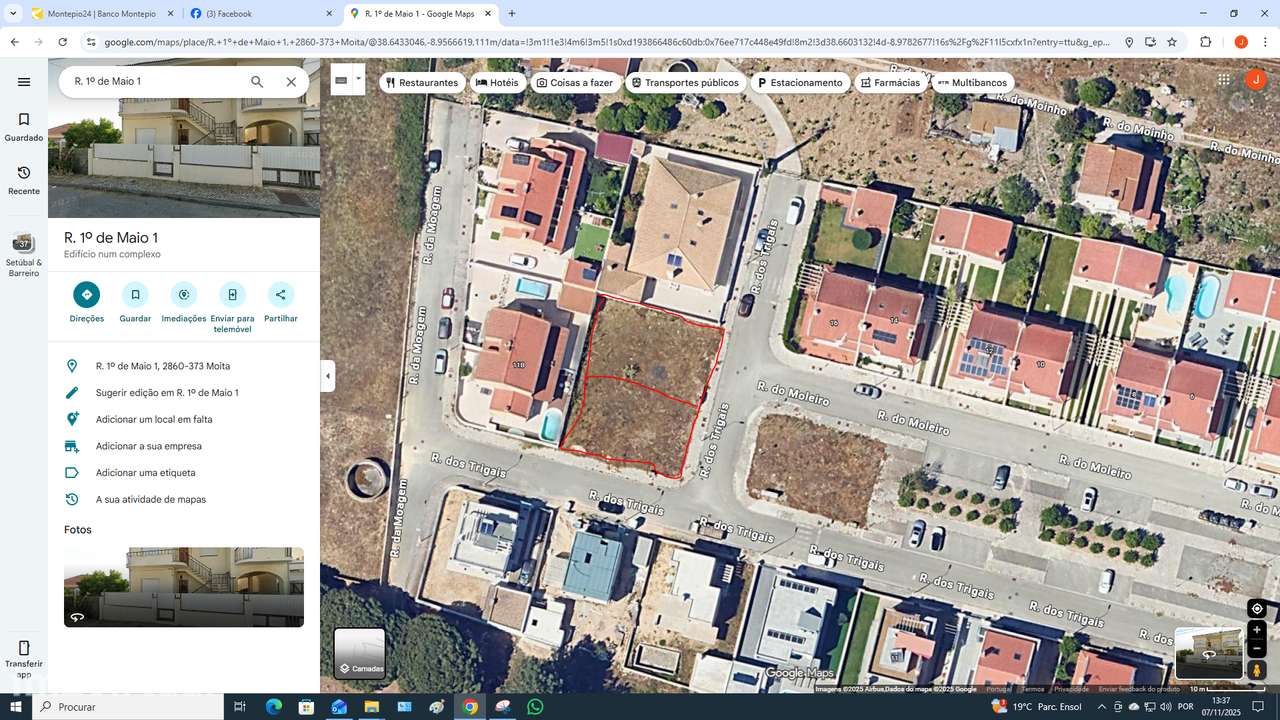Open the Chrome extensions puzzle icon
Screen dimensions: 1280x720
[1206, 42]
